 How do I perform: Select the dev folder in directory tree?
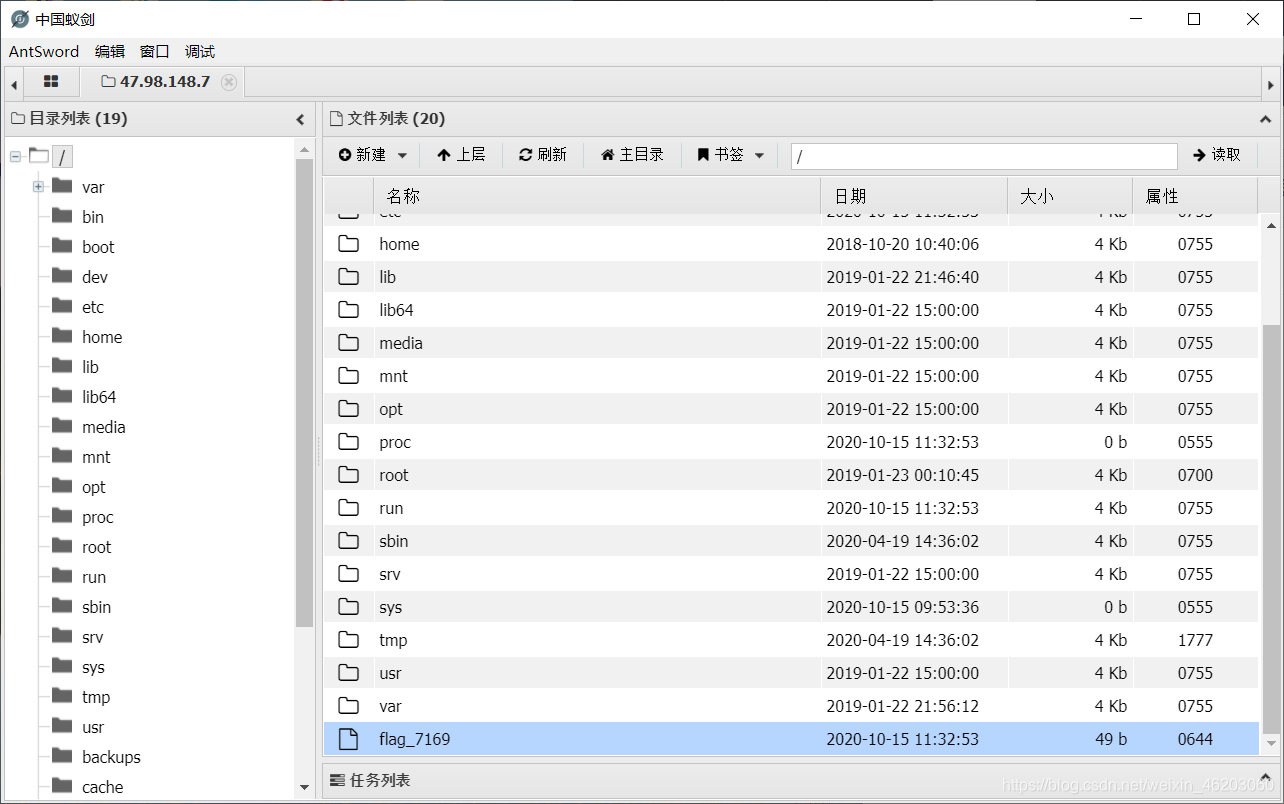(x=95, y=277)
